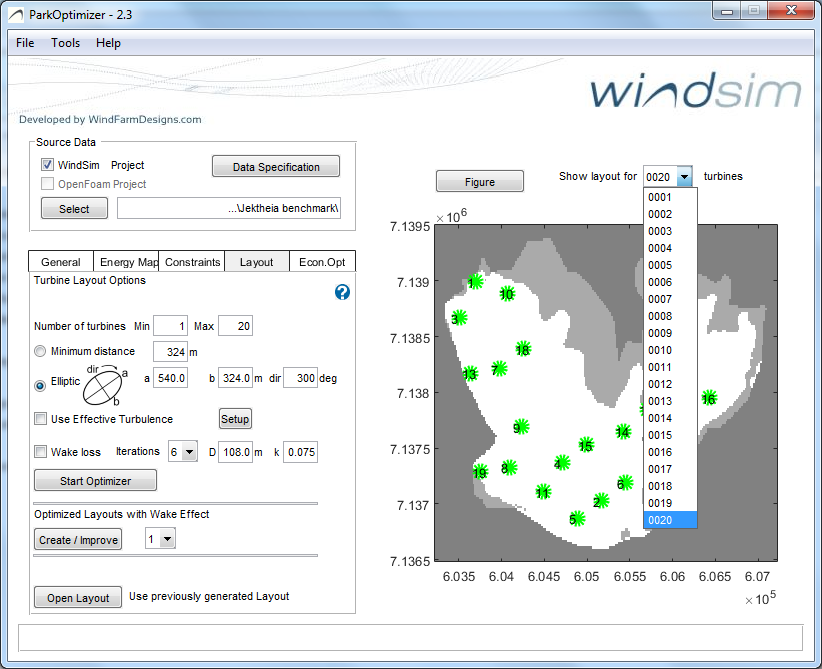This screenshot has width=822, height=669.
Task: Click turbine marker 3 on the map
Action: tap(459, 318)
